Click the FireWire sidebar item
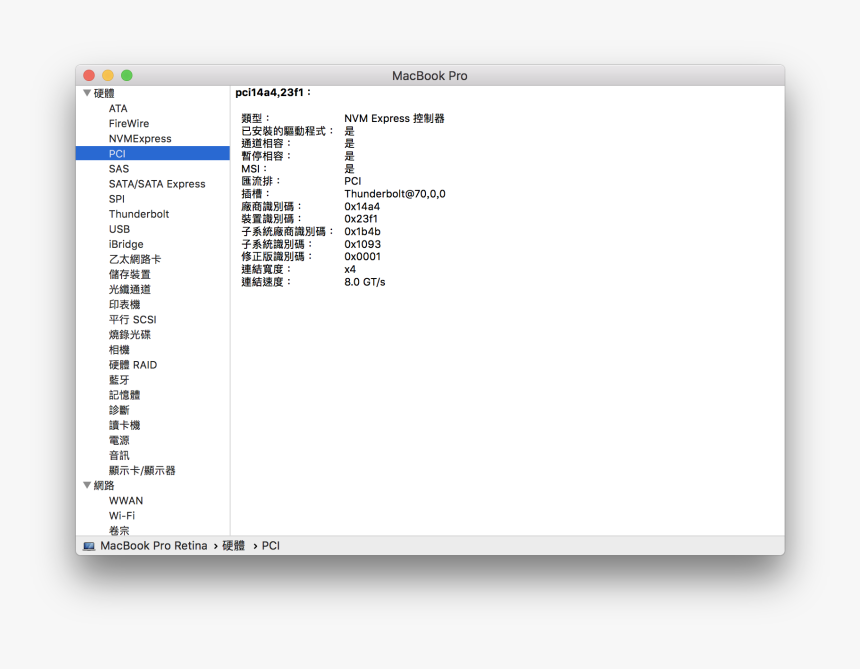Screen dimensions: 860x669 (x=129, y=124)
